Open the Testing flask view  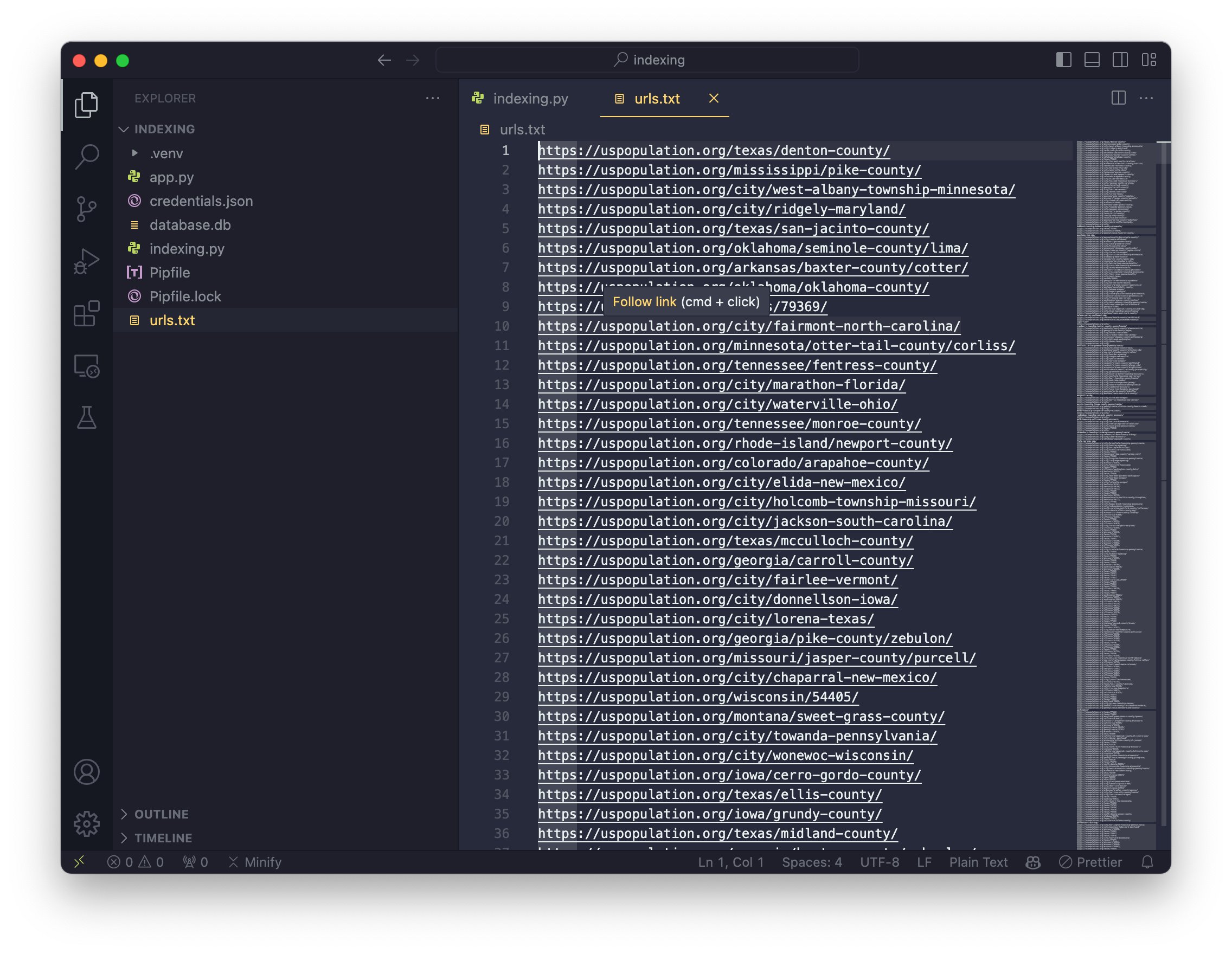click(86, 418)
